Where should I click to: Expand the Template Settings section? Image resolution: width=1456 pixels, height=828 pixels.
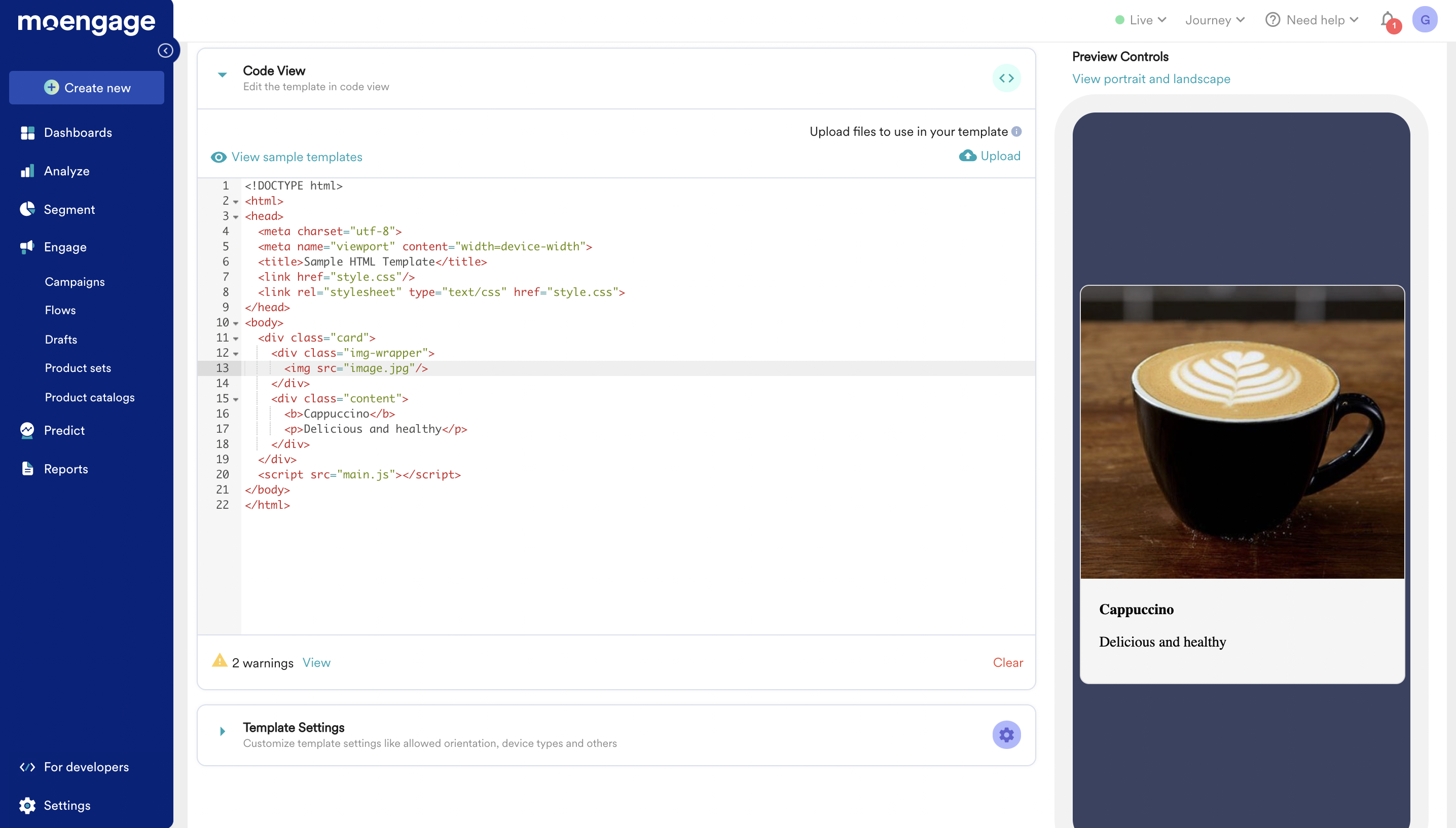point(223,731)
